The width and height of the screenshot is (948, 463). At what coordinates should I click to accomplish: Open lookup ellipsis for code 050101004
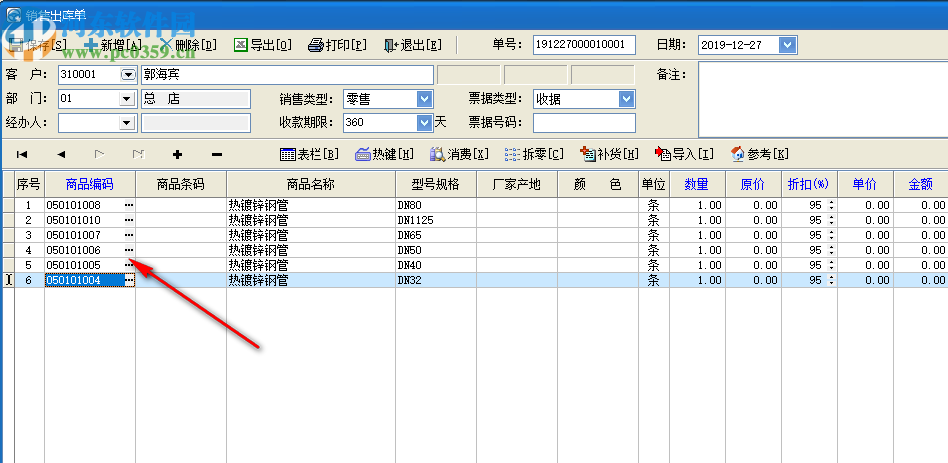tap(129, 280)
